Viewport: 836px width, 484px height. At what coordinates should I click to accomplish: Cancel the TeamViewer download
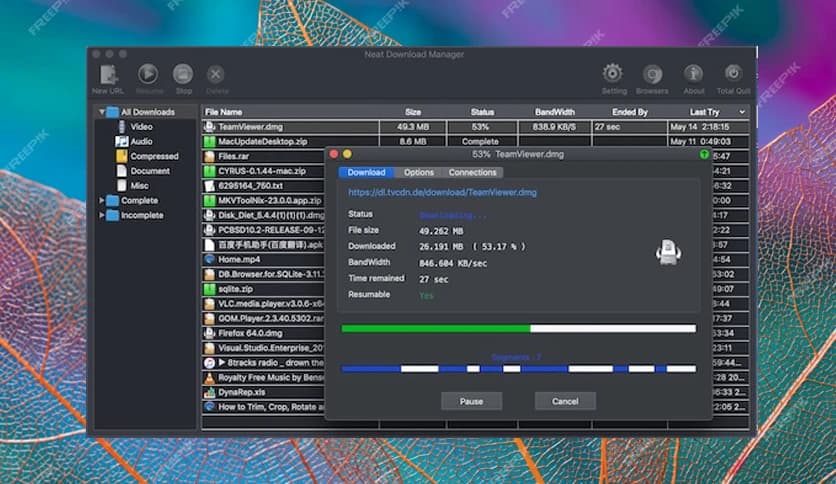pyautogui.click(x=565, y=401)
